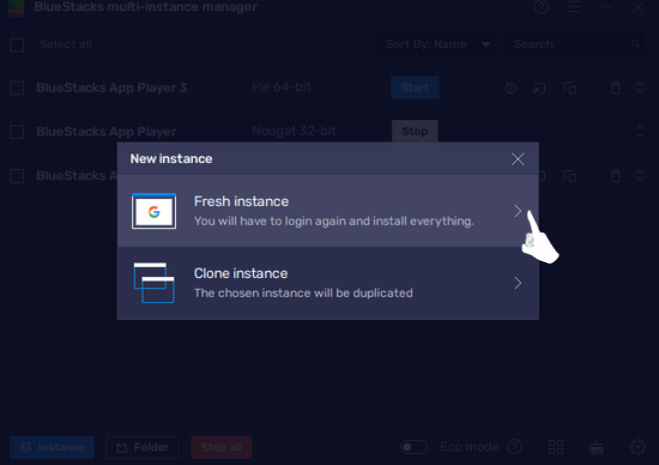Click the Search input field
Viewport: 659px width, 465px height.
[x=575, y=44]
